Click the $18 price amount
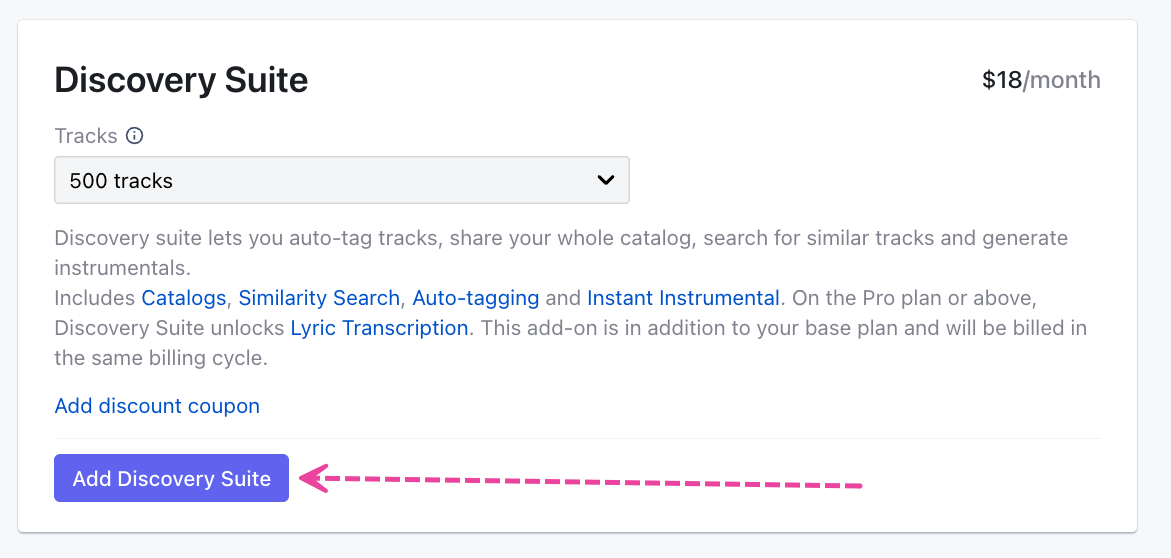 [x=1002, y=80]
